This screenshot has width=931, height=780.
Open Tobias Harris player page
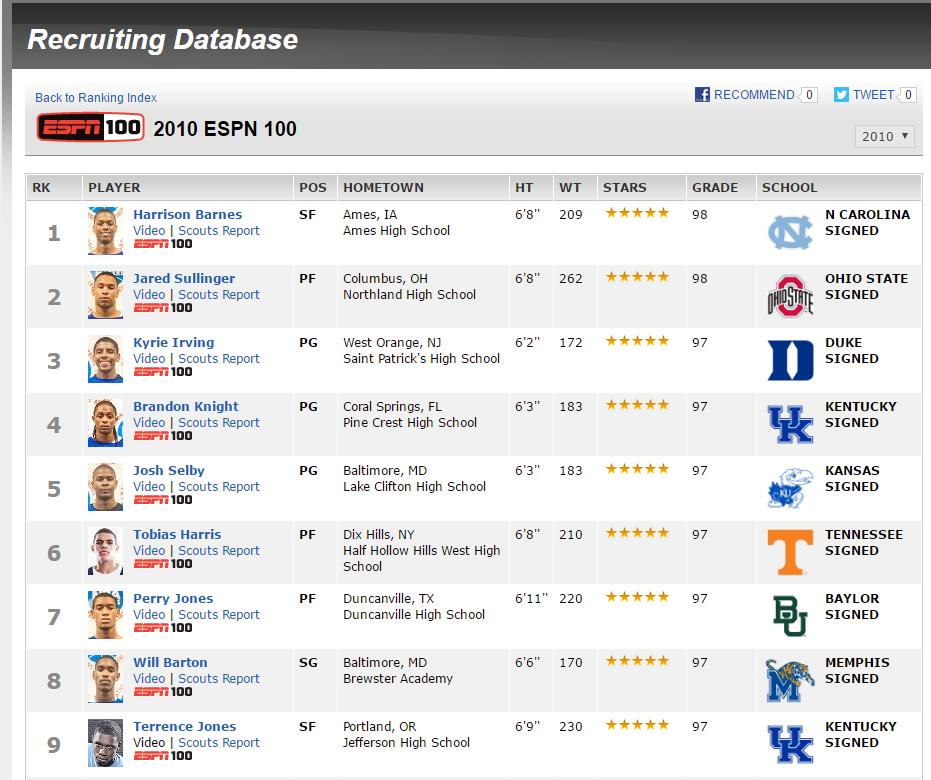pos(177,534)
